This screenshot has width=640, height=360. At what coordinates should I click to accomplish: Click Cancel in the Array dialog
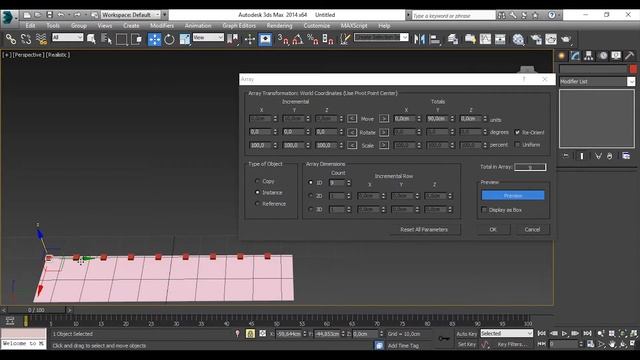click(532, 229)
